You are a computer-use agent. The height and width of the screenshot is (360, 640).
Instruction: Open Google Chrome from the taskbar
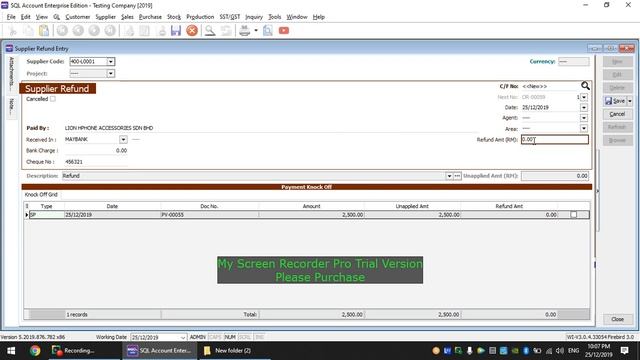(x=35, y=351)
